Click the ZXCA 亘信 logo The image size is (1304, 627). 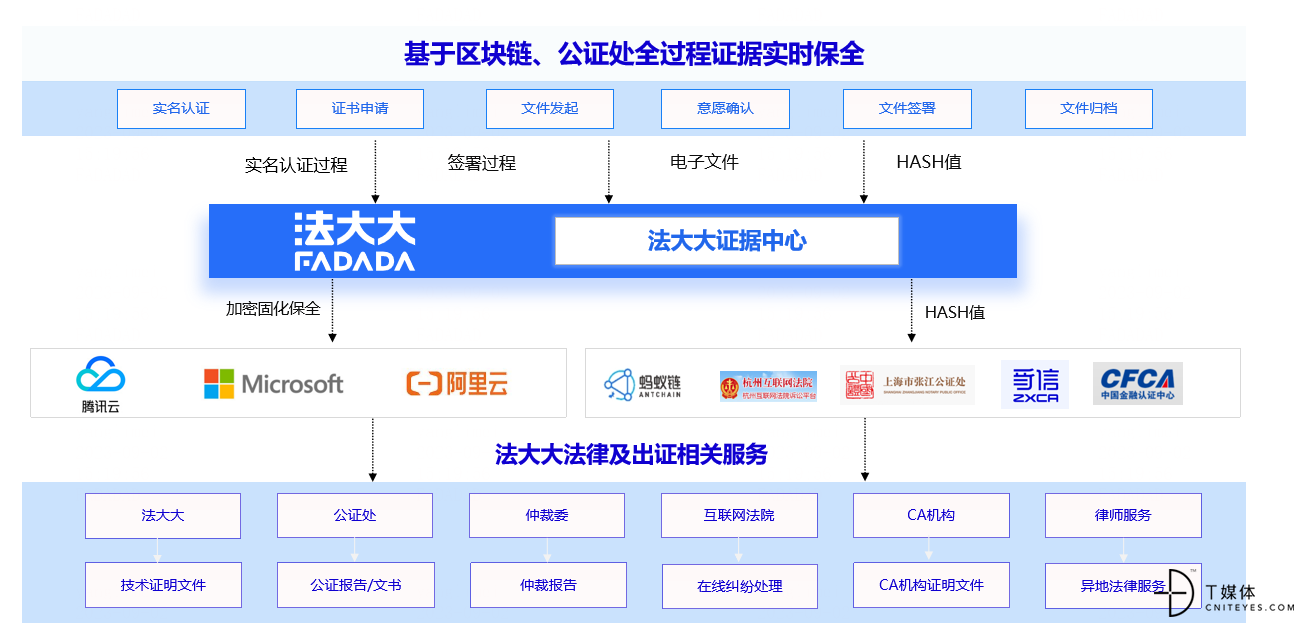tap(1035, 384)
